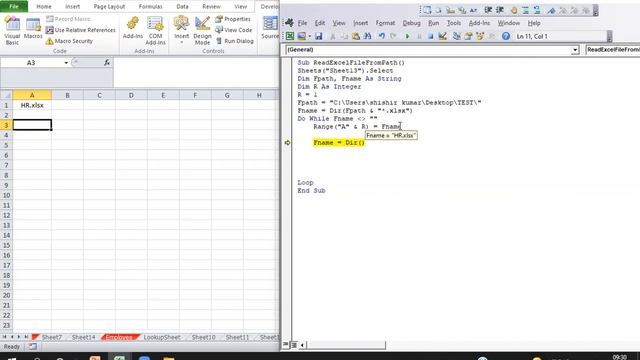Click Run Dialog in Controls group

coord(235,41)
